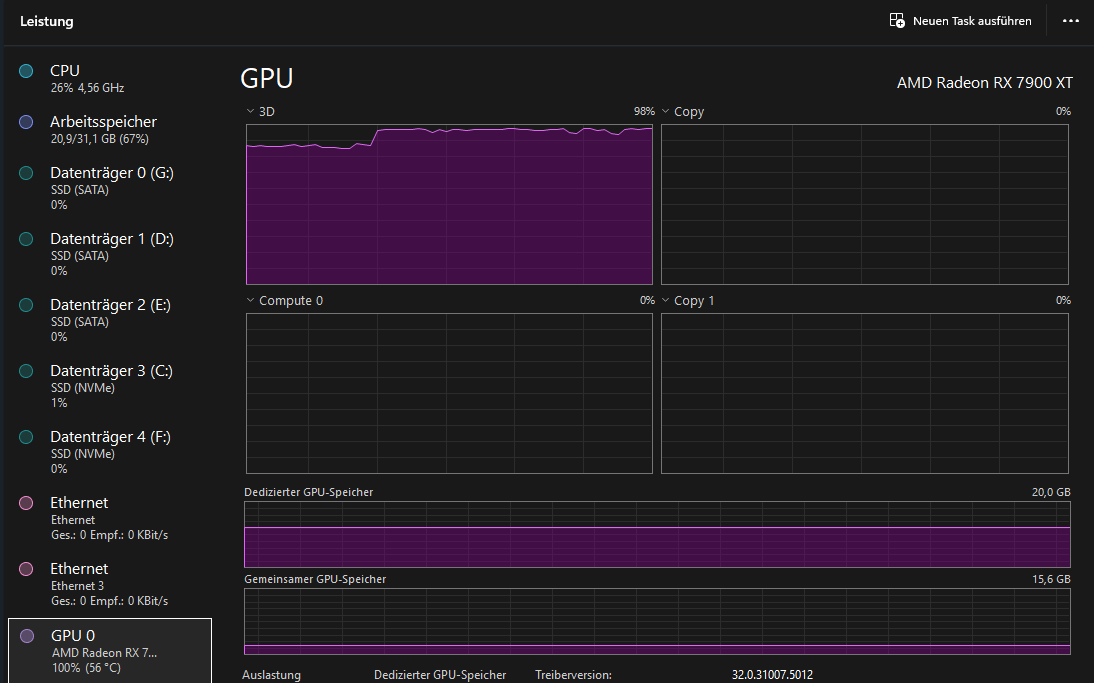1094x683 pixels.
Task: Click the Datenträger 2 (E:) circle icon
Action: 27,305
